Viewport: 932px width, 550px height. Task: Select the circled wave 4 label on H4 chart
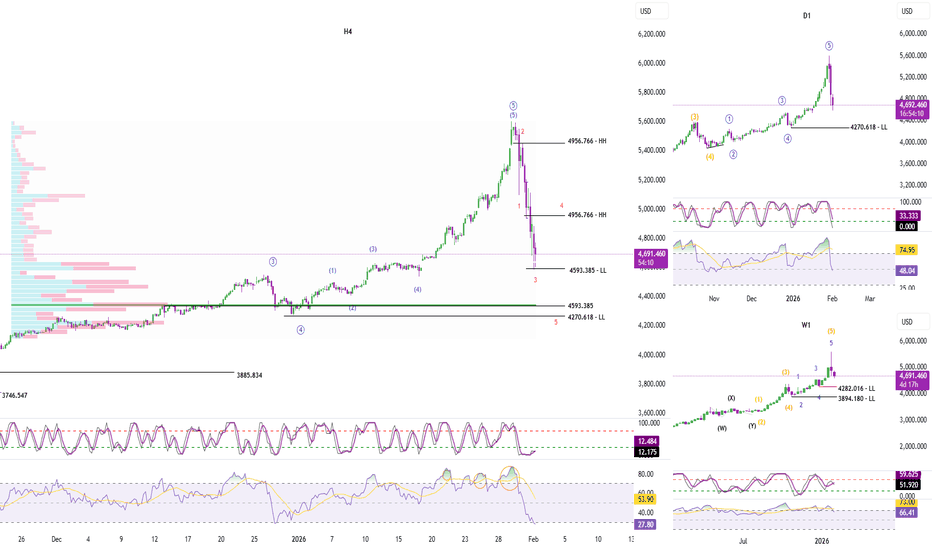tap(301, 330)
